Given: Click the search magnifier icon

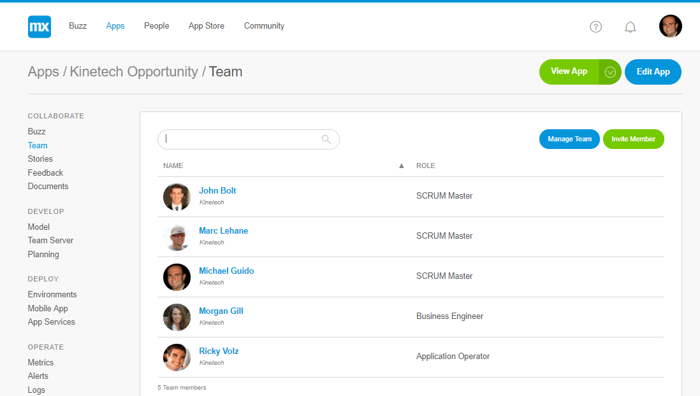Looking at the screenshot, I should coord(326,139).
